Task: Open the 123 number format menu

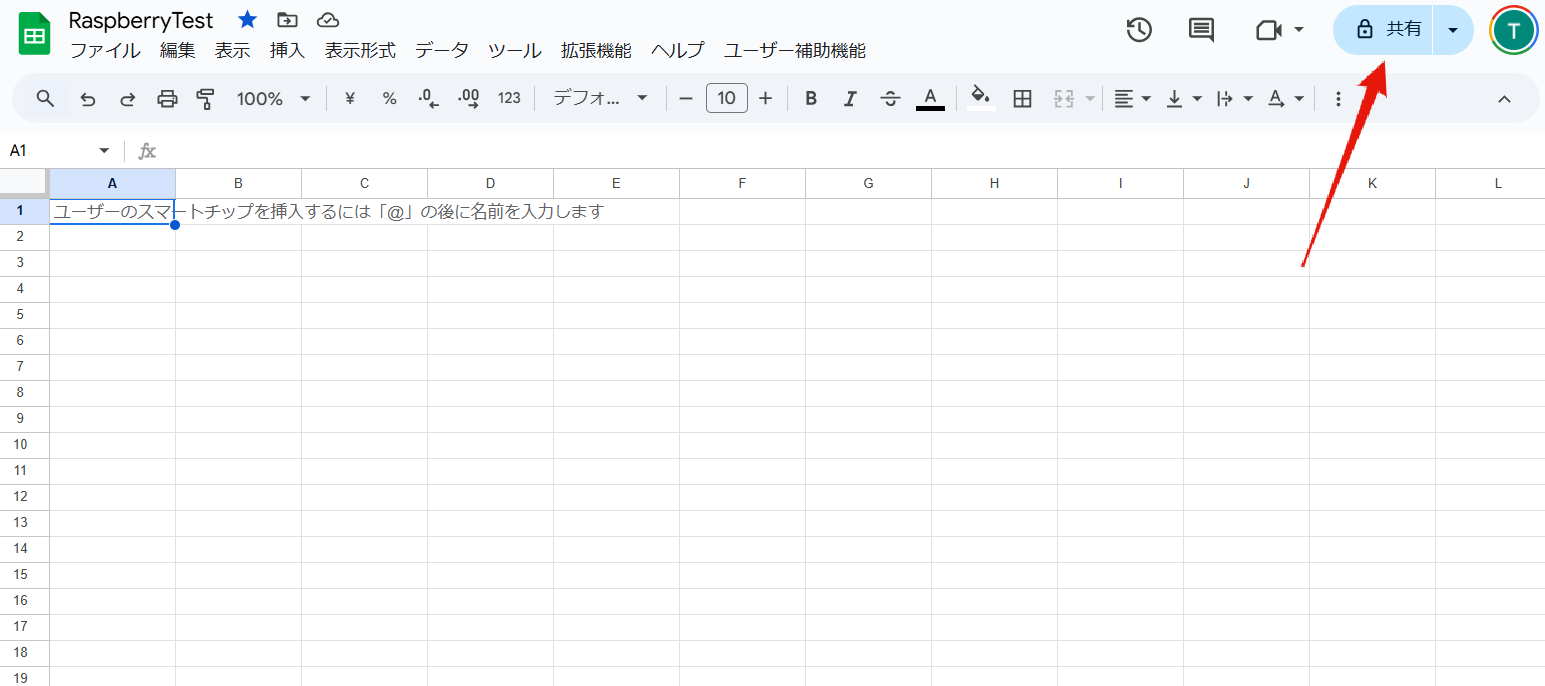Action: click(x=509, y=98)
